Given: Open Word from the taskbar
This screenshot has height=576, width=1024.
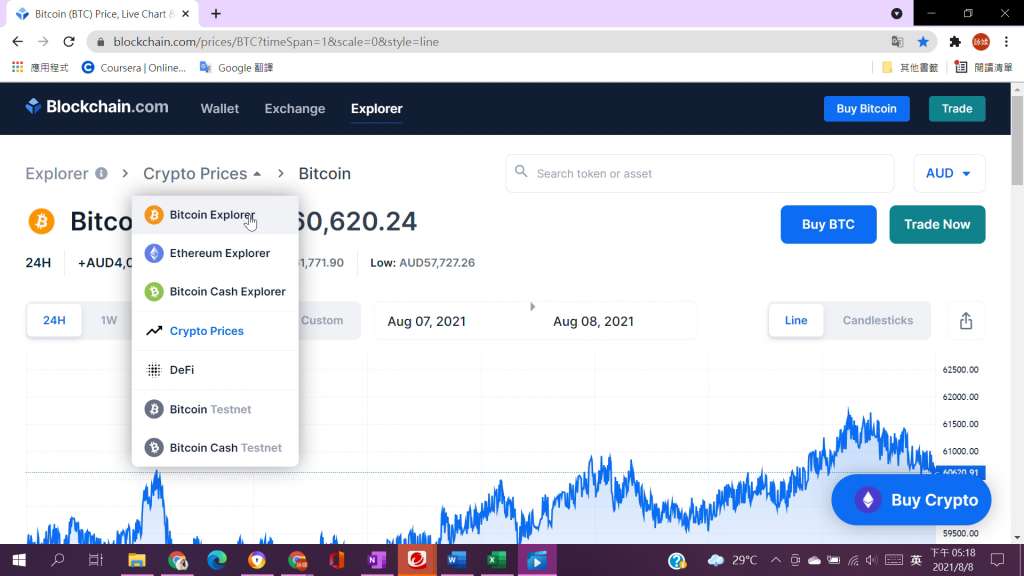Looking at the screenshot, I should [456, 560].
